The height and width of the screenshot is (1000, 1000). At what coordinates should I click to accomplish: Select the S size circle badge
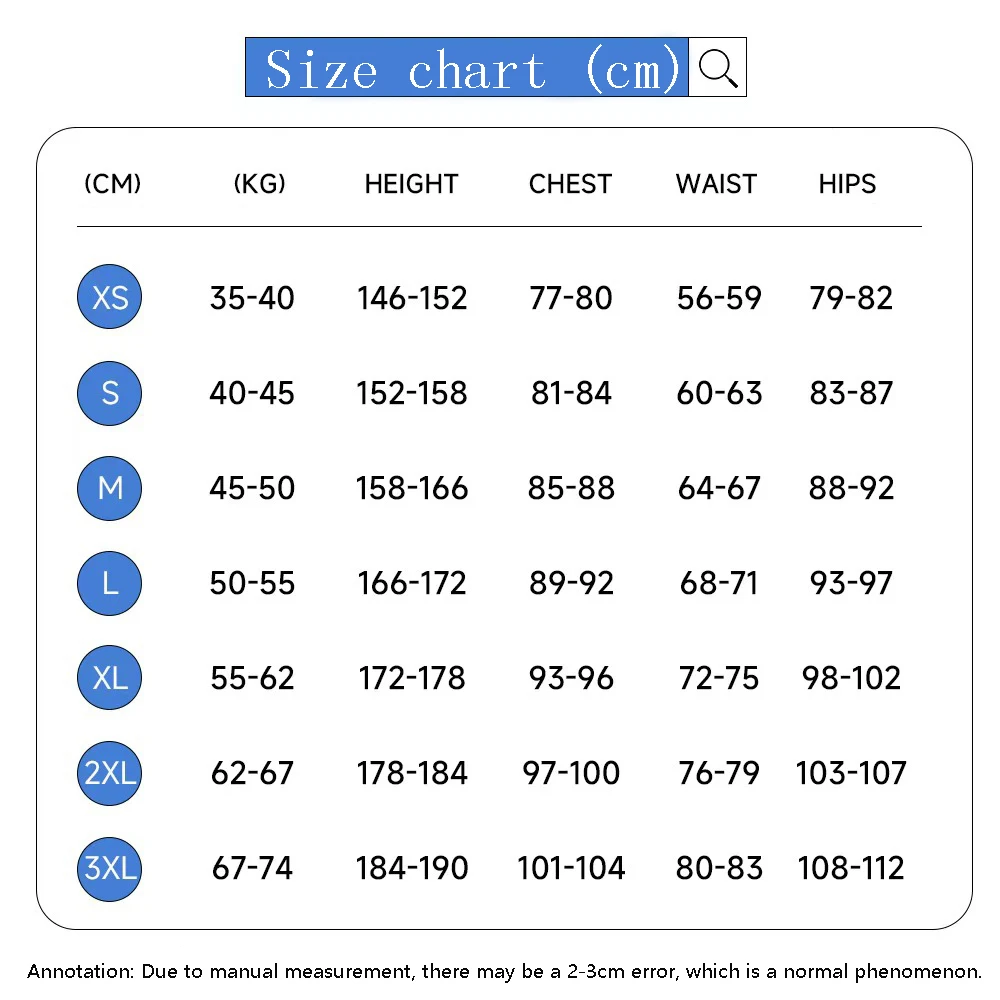(x=110, y=393)
